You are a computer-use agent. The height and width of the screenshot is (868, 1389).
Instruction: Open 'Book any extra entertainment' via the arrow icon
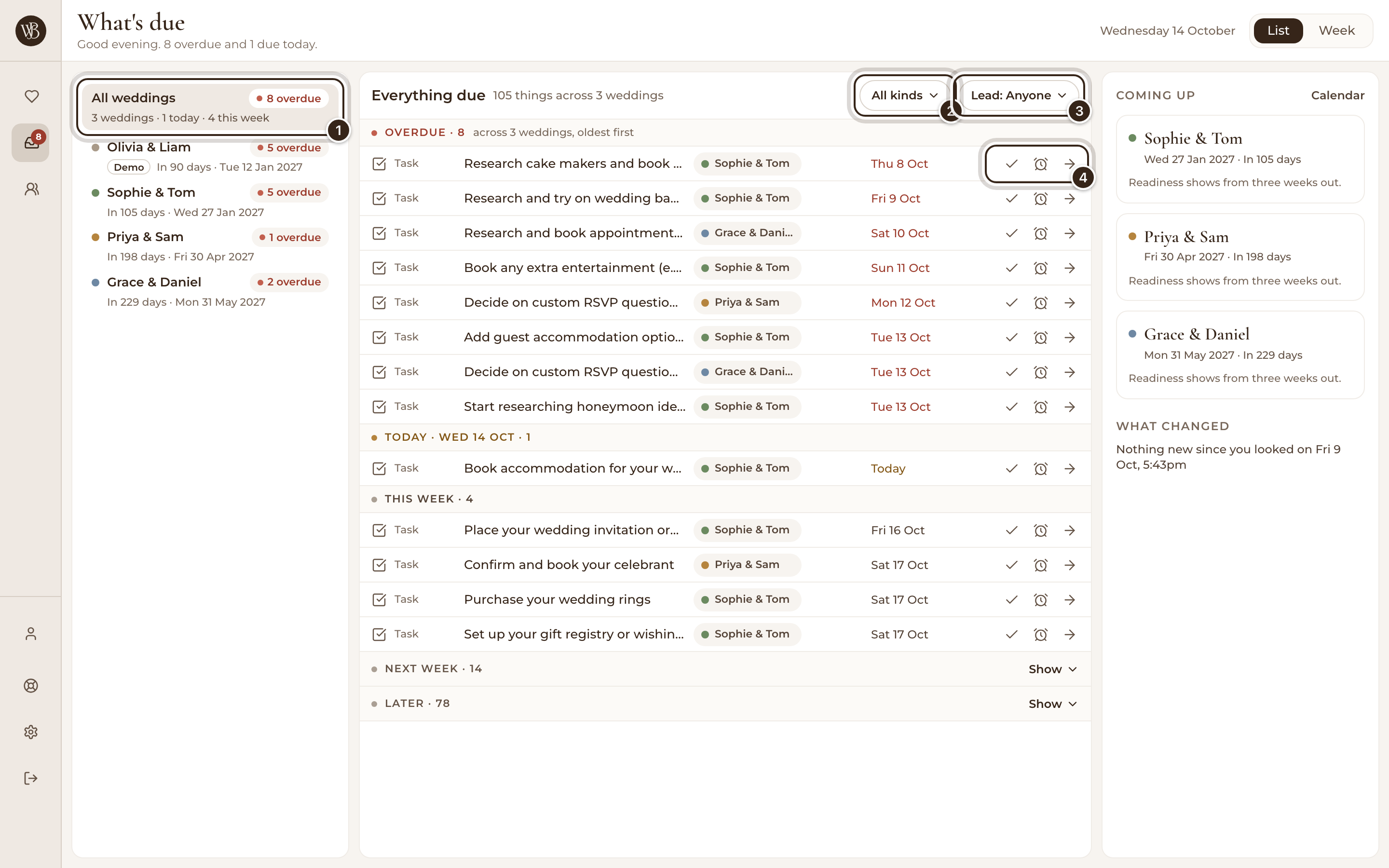pos(1069,268)
